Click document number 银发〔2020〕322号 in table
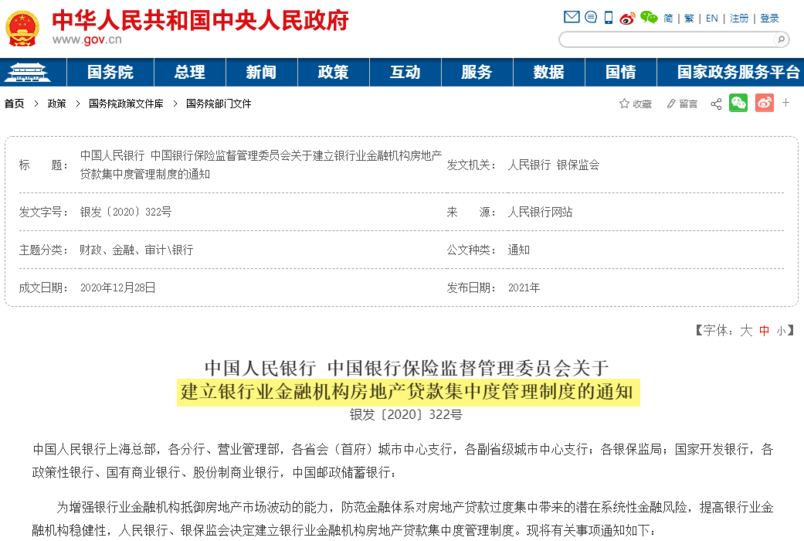The image size is (804, 541). click(126, 212)
